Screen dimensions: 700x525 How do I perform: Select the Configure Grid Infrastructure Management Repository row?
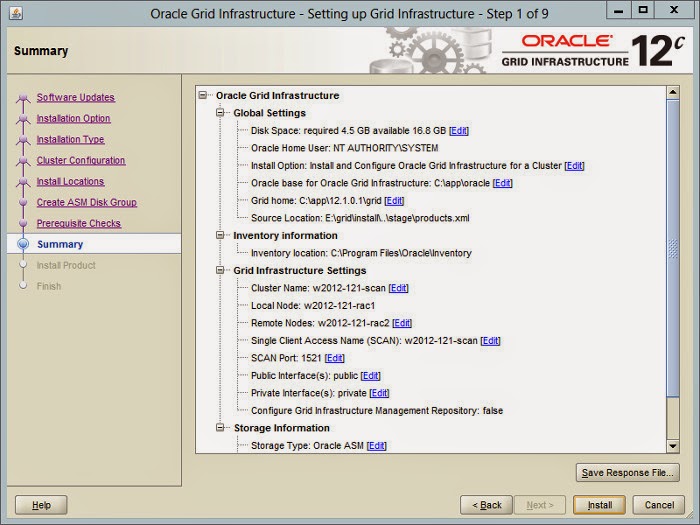click(377, 410)
